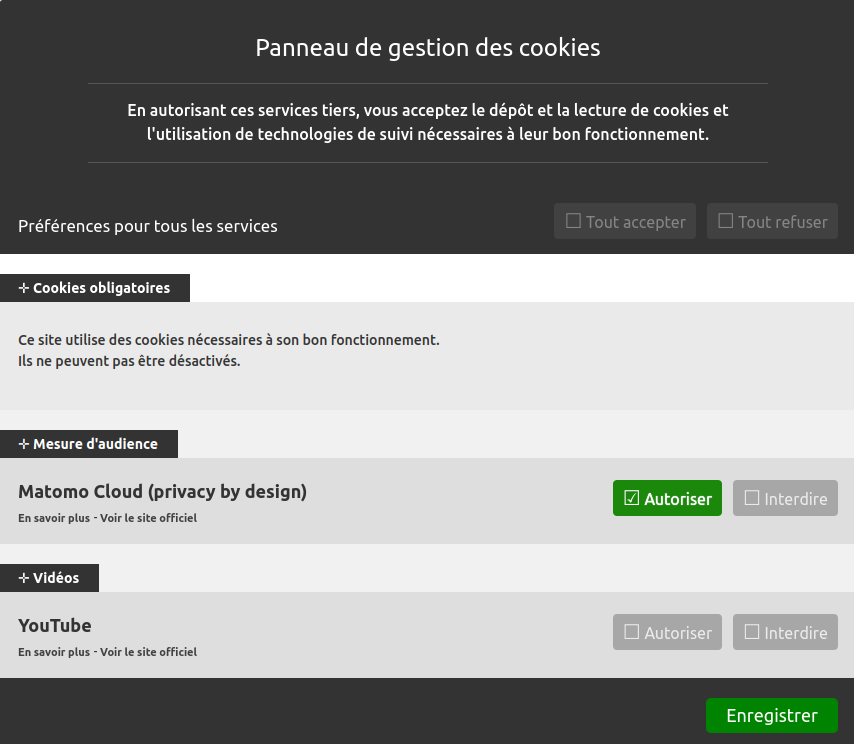Visit YouTube's Voir le site officiel link
Screen dimensions: 854x744
pos(148,652)
